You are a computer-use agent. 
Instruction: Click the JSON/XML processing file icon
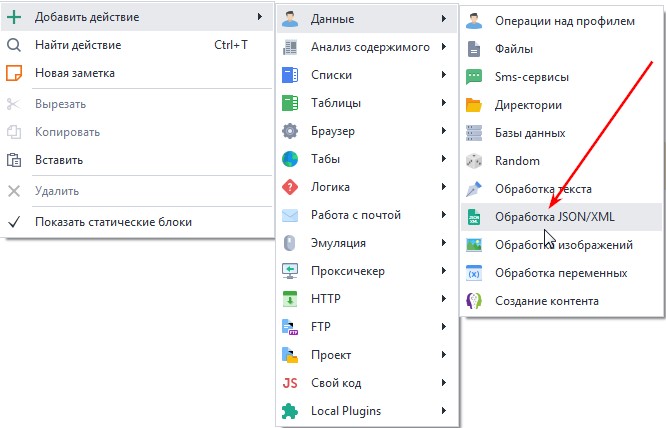pyautogui.click(x=474, y=217)
